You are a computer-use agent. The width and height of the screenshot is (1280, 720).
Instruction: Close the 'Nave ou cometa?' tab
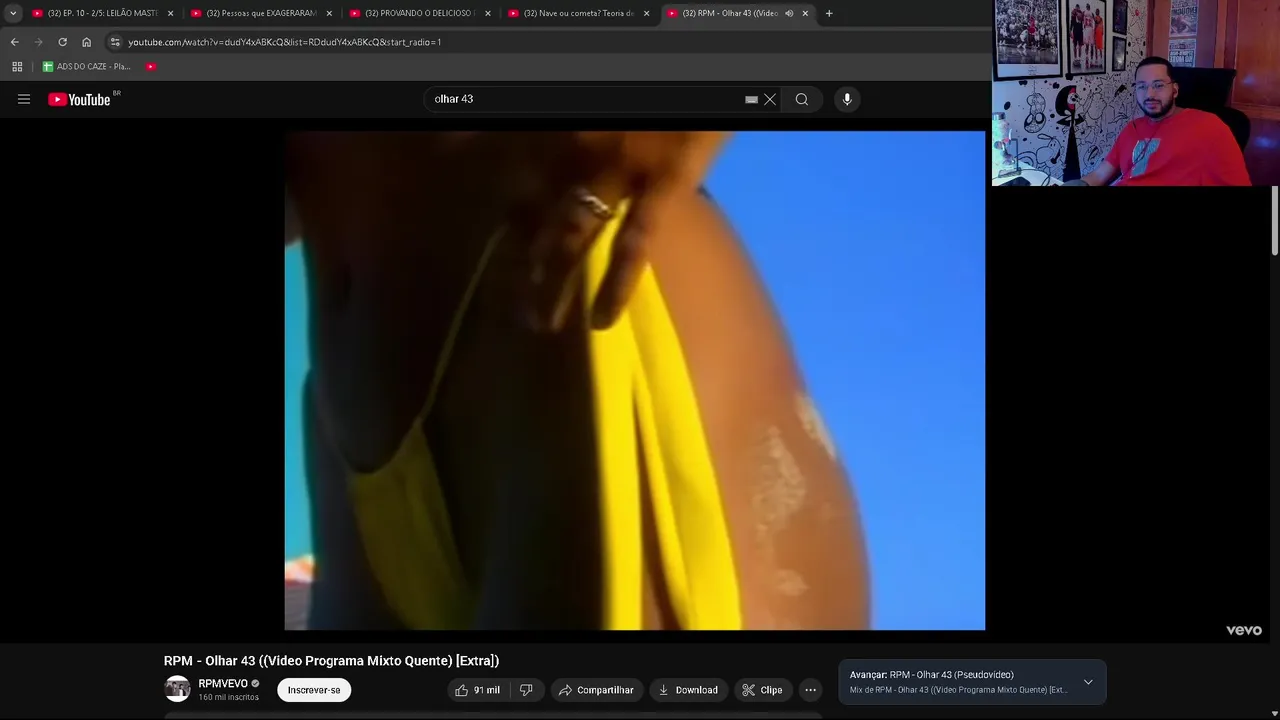(646, 13)
